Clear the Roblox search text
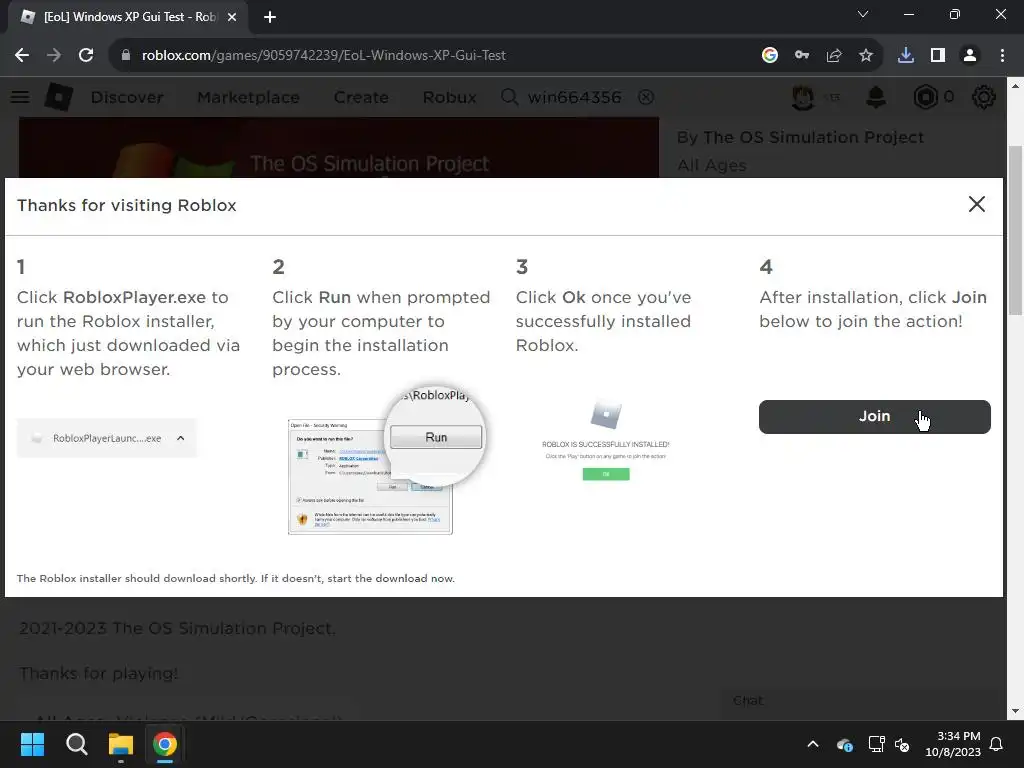Viewport: 1024px width, 768px height. (x=646, y=97)
